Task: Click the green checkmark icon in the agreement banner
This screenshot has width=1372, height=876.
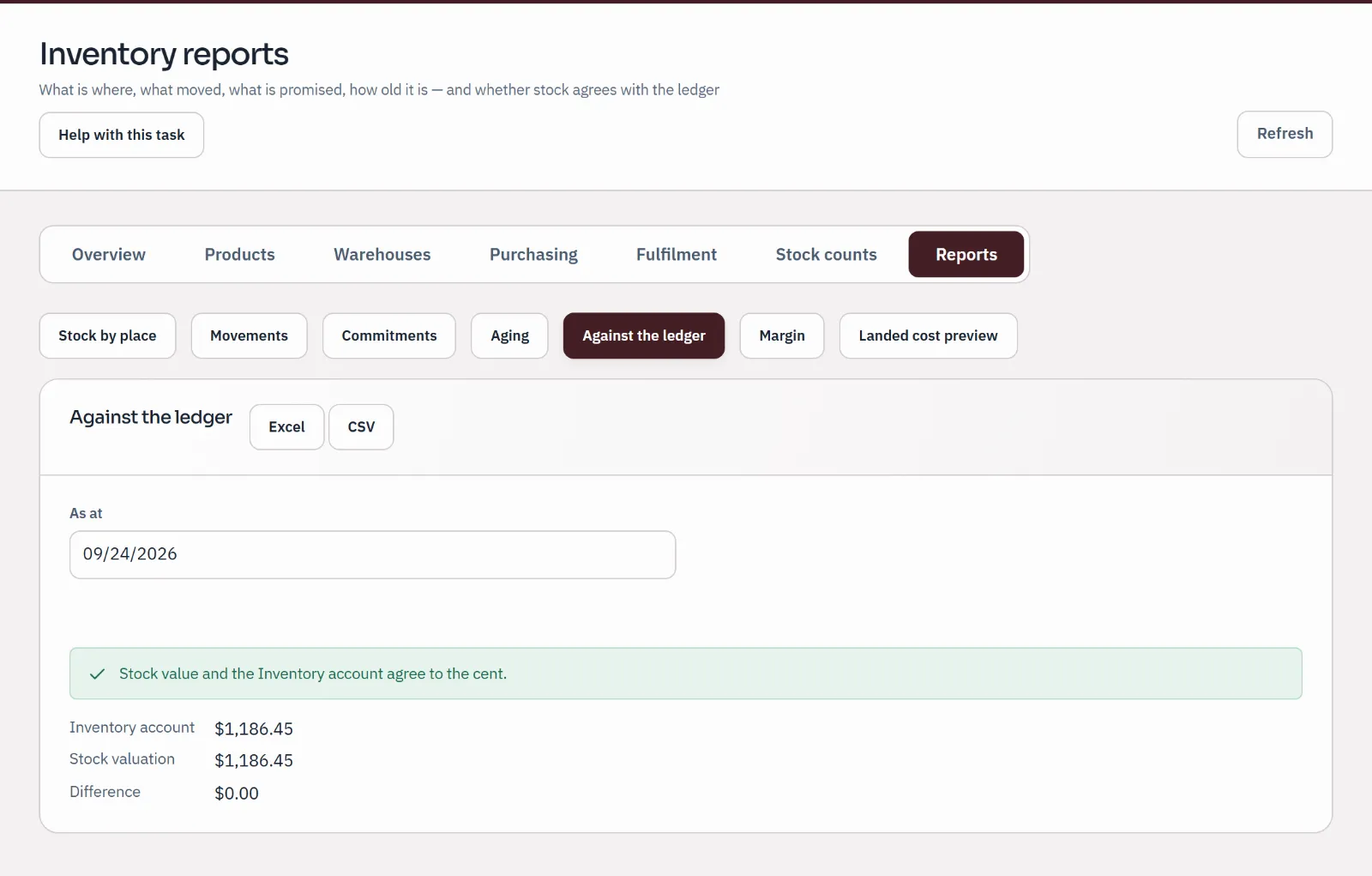Action: [x=98, y=674]
